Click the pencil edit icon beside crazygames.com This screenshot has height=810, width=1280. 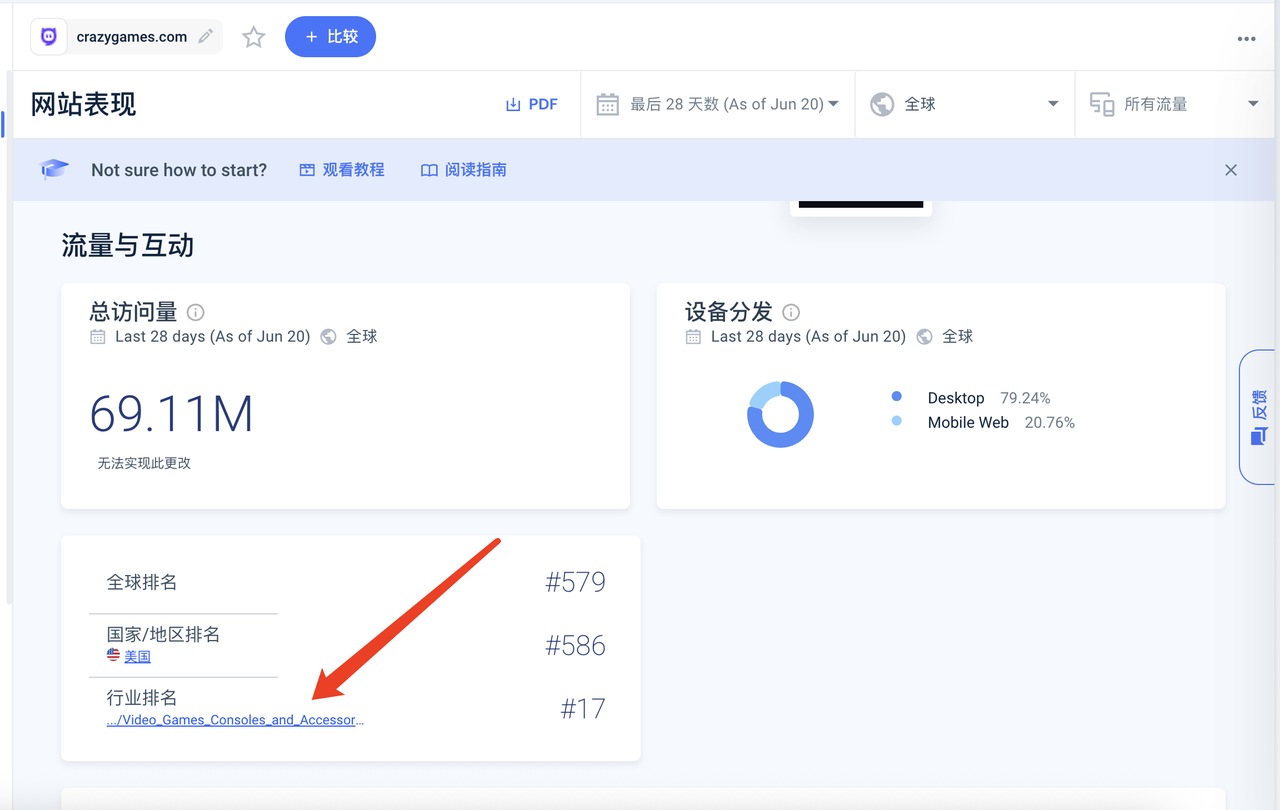pos(206,37)
